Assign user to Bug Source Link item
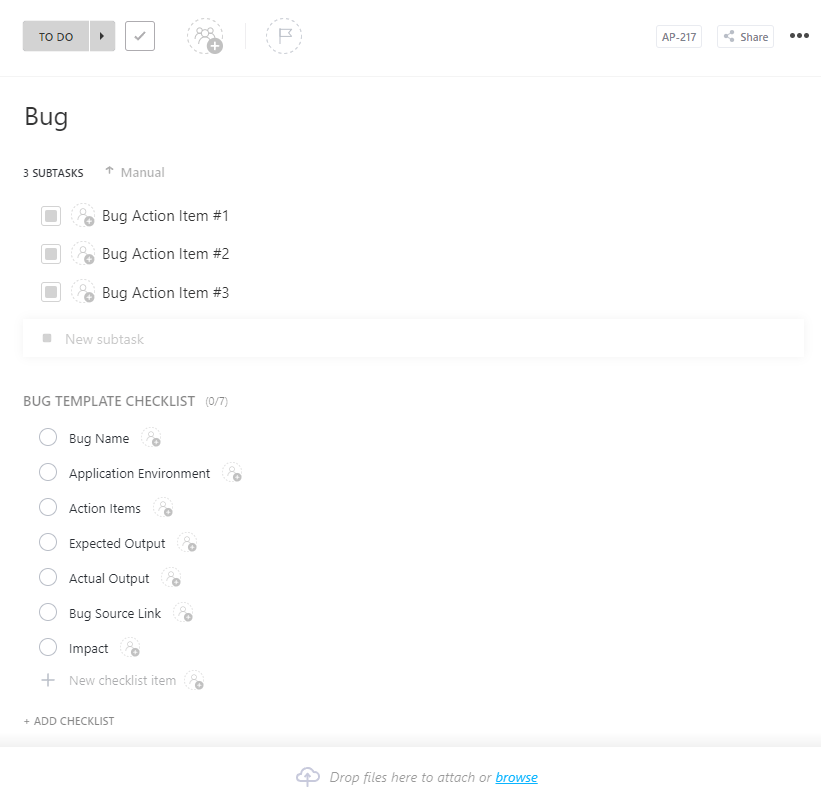The height and width of the screenshot is (797, 821). [x=183, y=613]
